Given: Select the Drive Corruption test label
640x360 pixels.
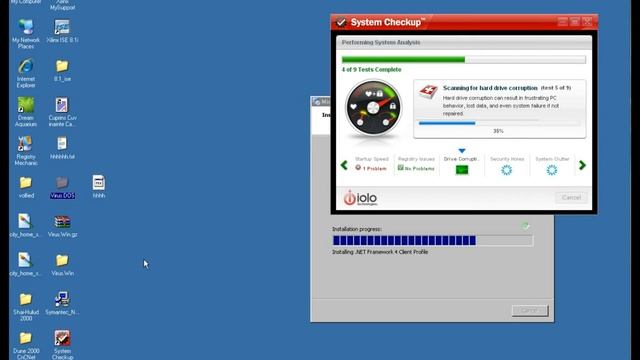Looking at the screenshot, I should 461,159.
